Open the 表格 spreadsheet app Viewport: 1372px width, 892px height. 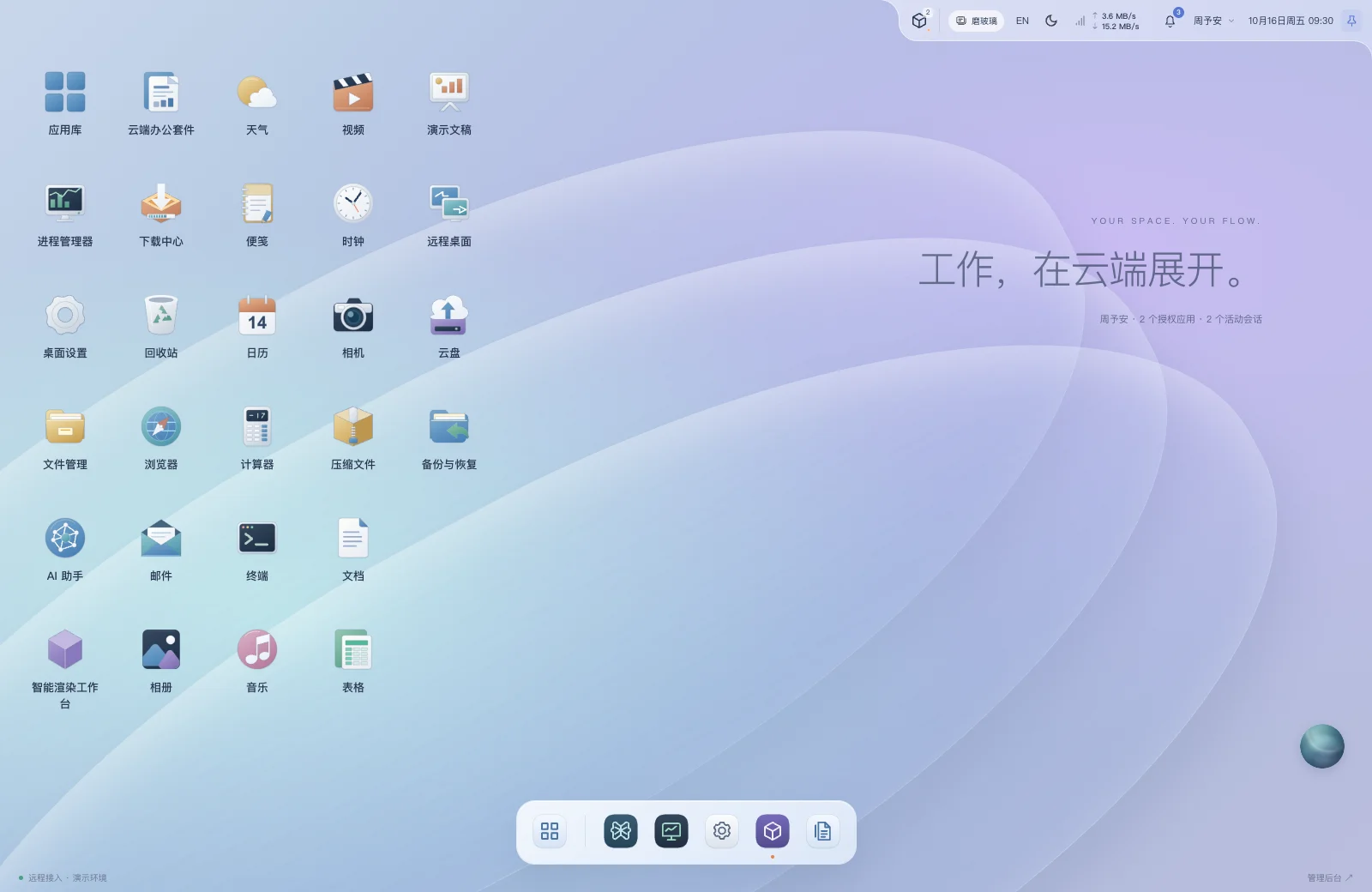[353, 661]
